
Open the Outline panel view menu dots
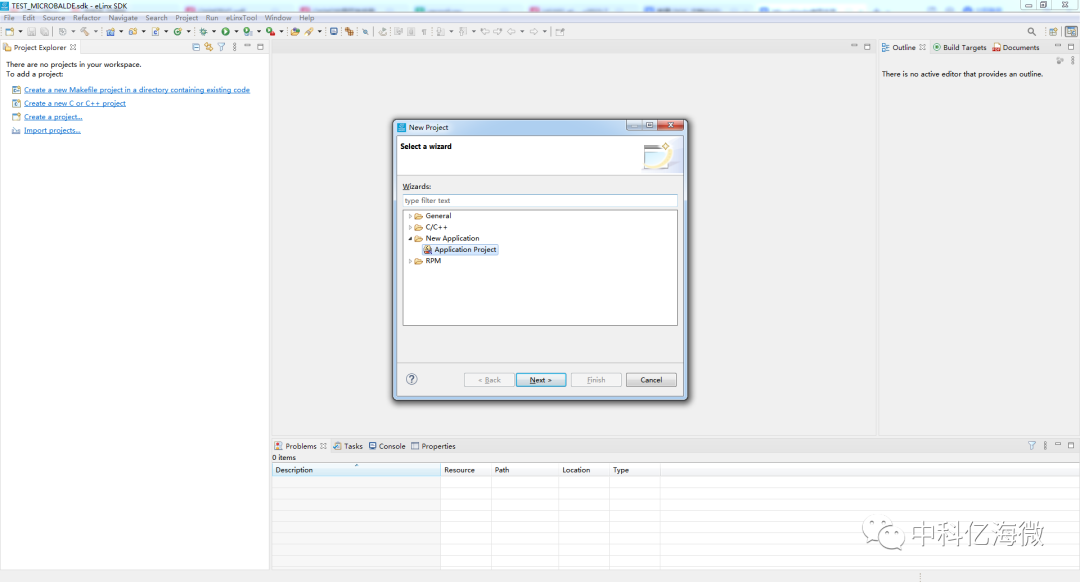coord(1072,61)
